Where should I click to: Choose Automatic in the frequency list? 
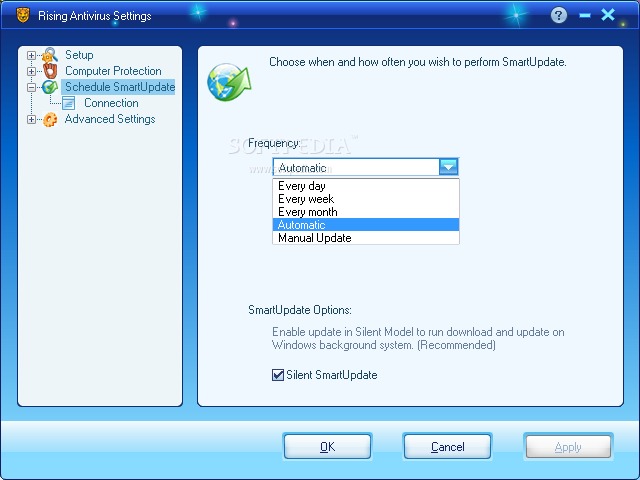pos(366,225)
